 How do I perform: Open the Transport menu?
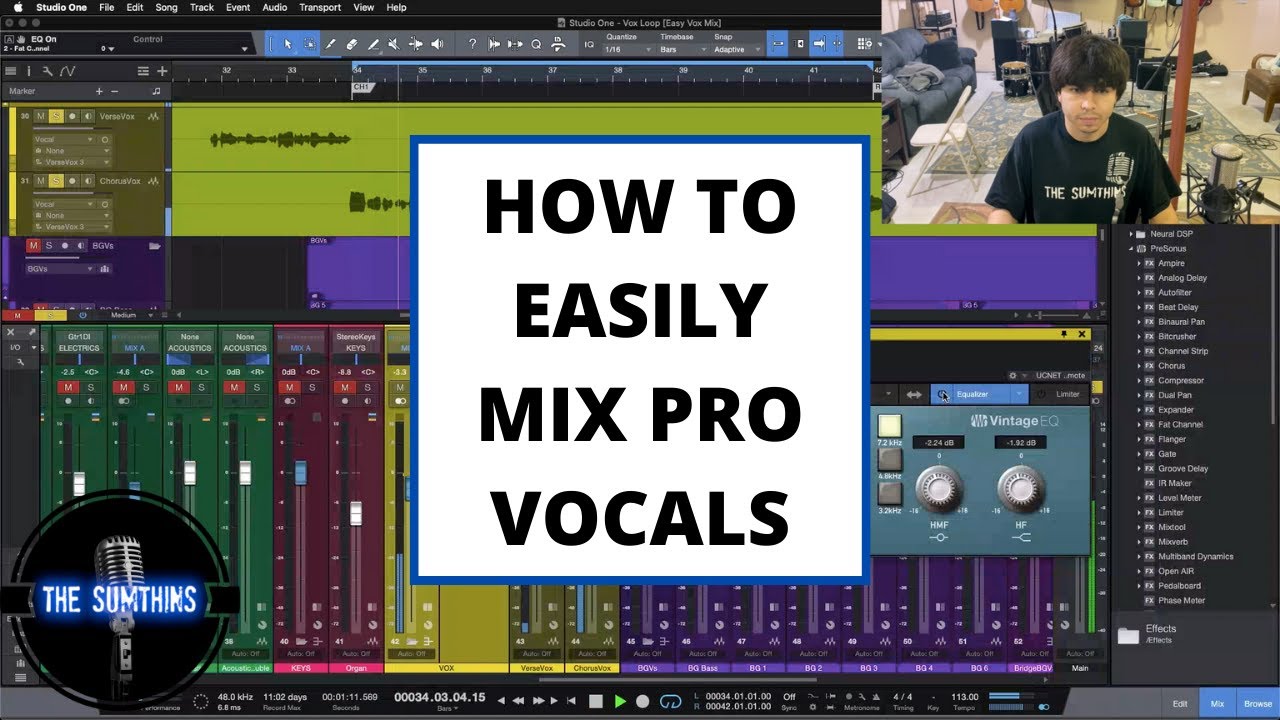coord(320,7)
